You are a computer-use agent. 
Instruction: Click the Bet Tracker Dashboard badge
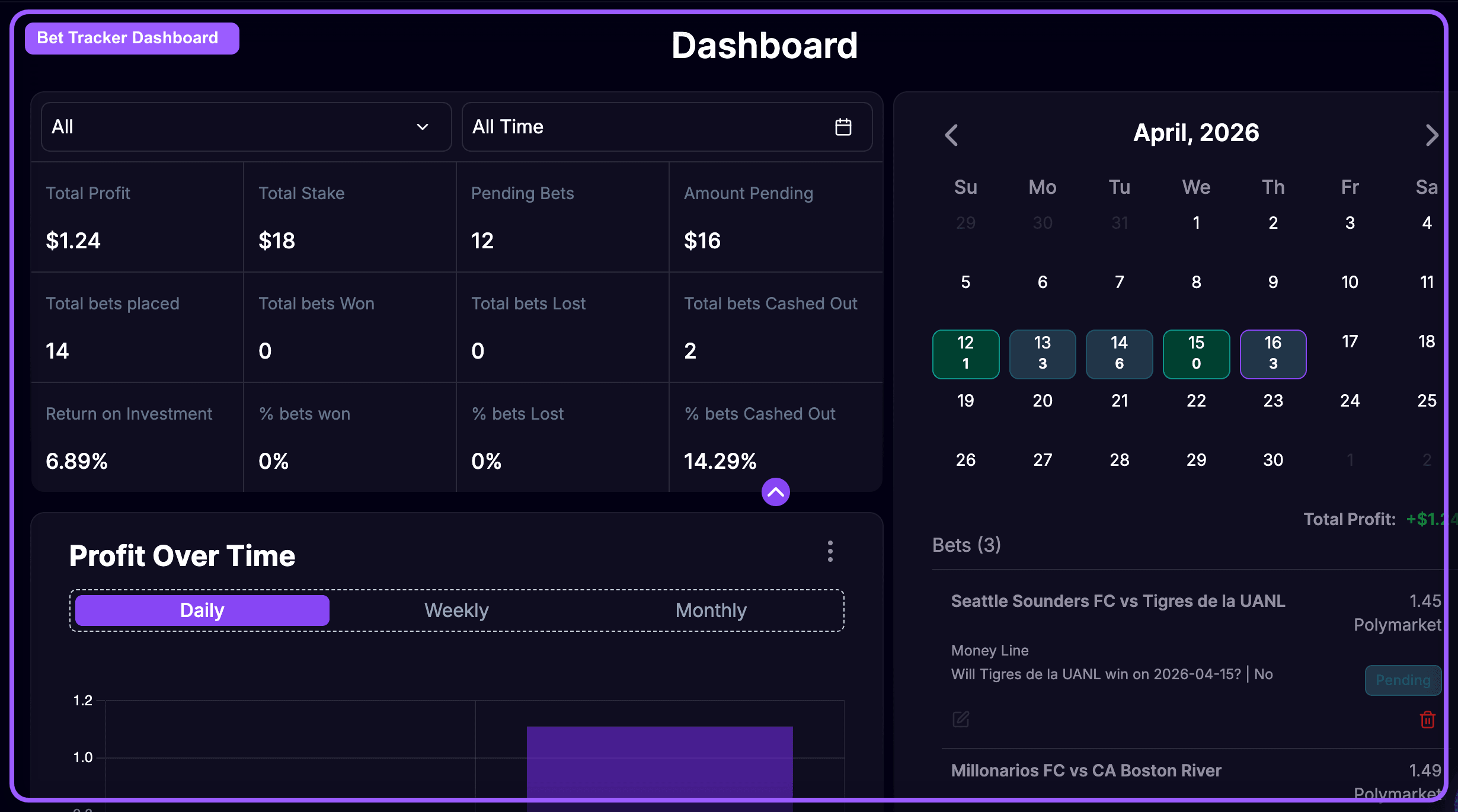coord(132,37)
